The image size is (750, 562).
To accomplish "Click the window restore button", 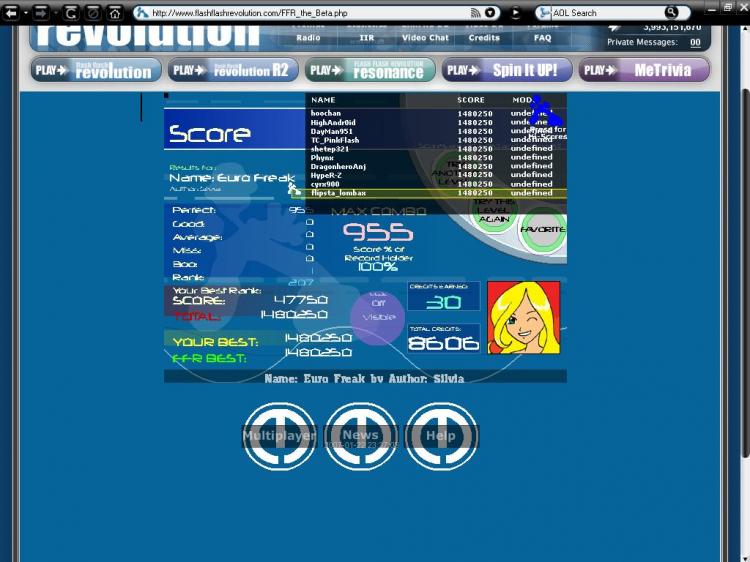I will coord(728,7).
